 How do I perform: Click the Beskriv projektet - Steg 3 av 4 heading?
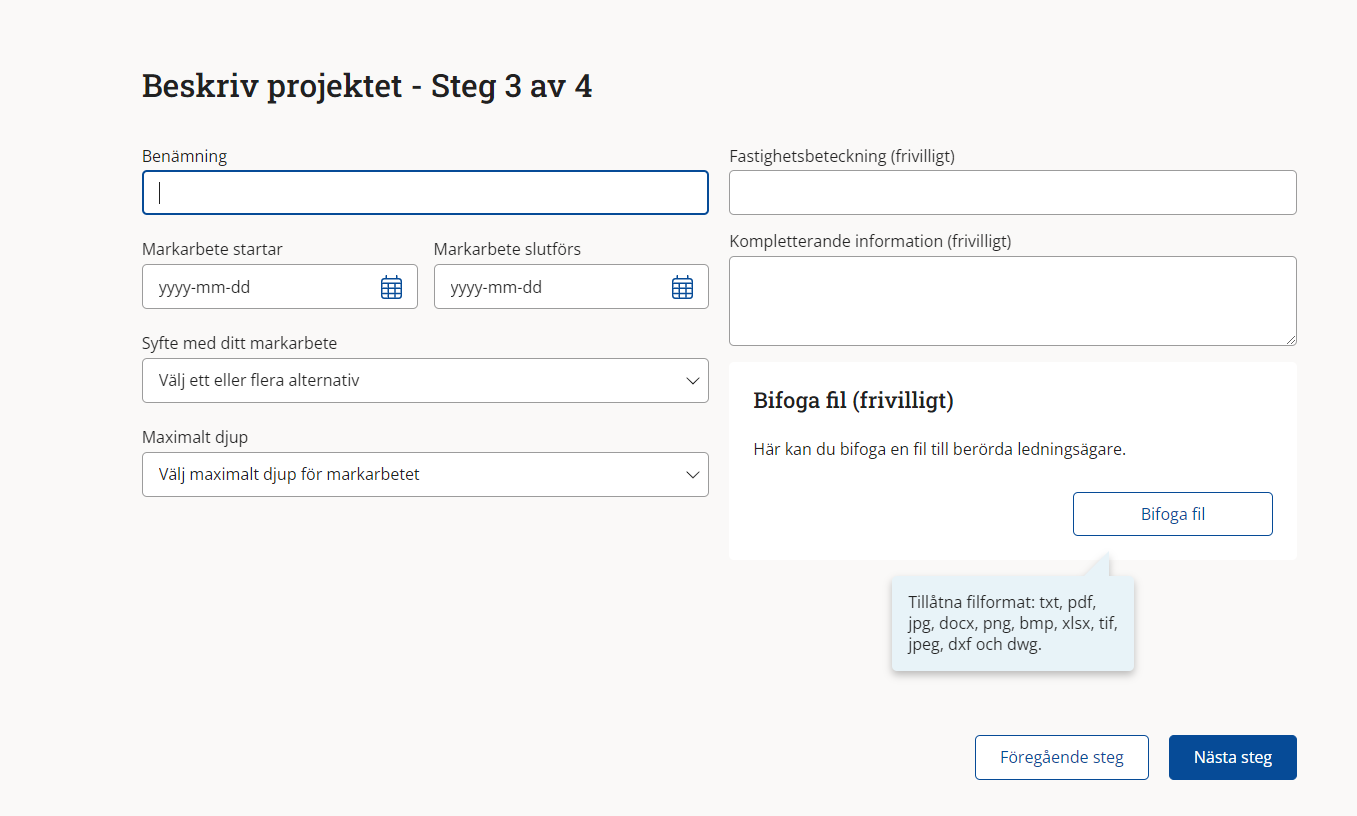pyautogui.click(x=367, y=86)
